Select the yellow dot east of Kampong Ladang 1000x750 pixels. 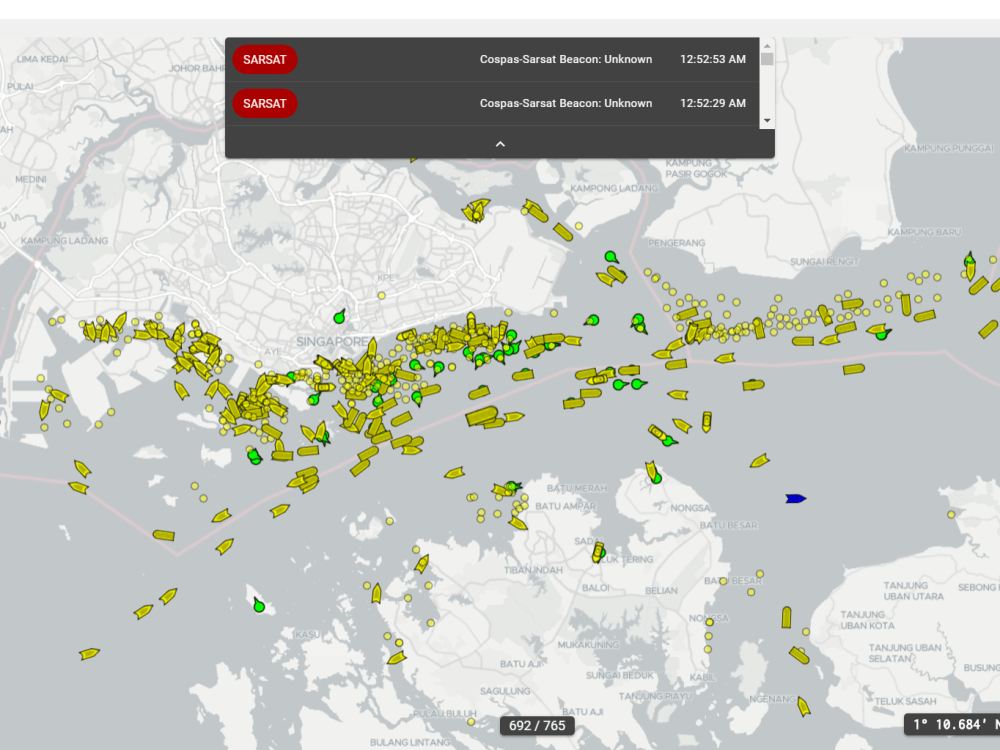click(579, 226)
